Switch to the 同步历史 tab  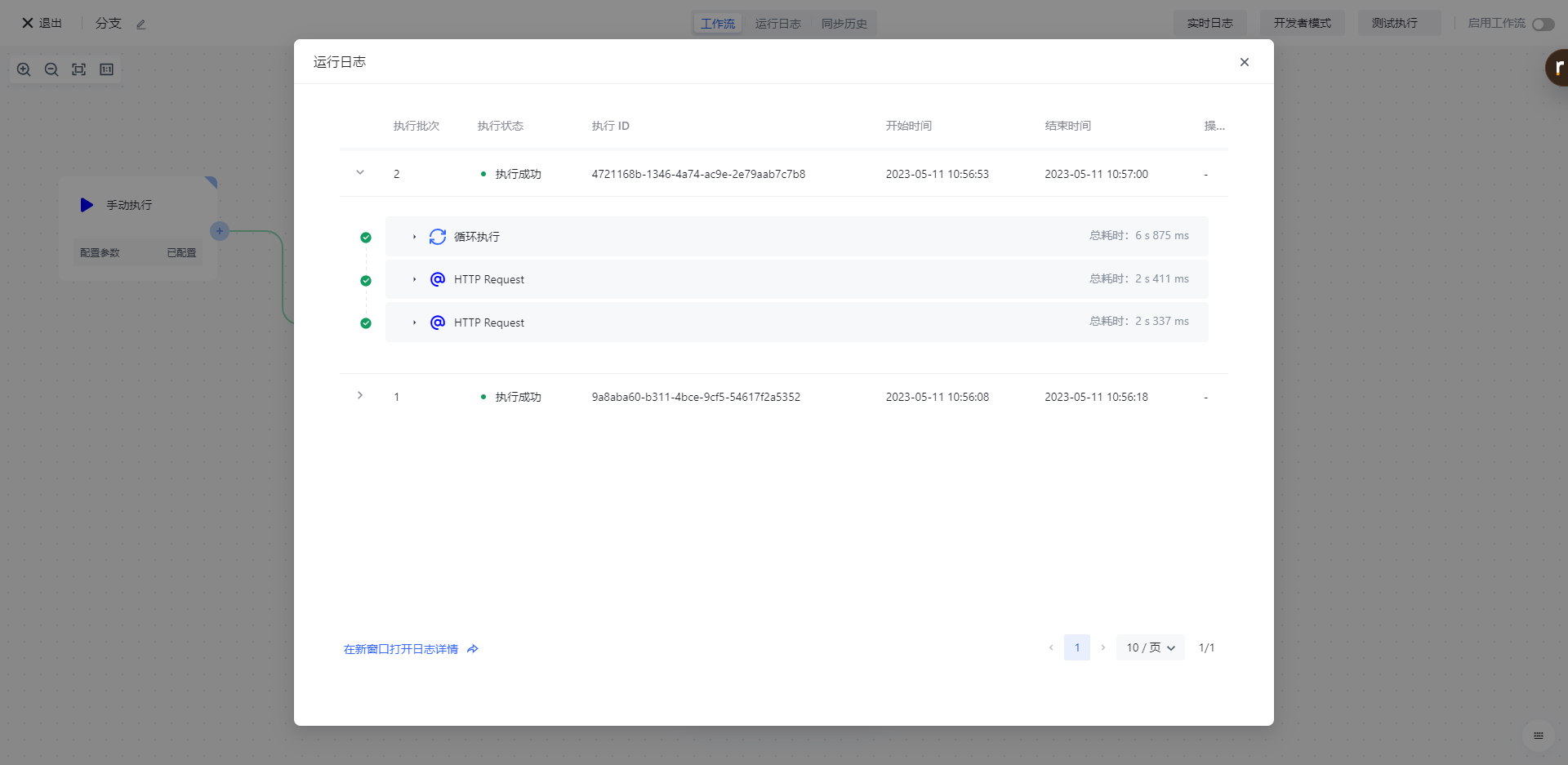point(844,24)
